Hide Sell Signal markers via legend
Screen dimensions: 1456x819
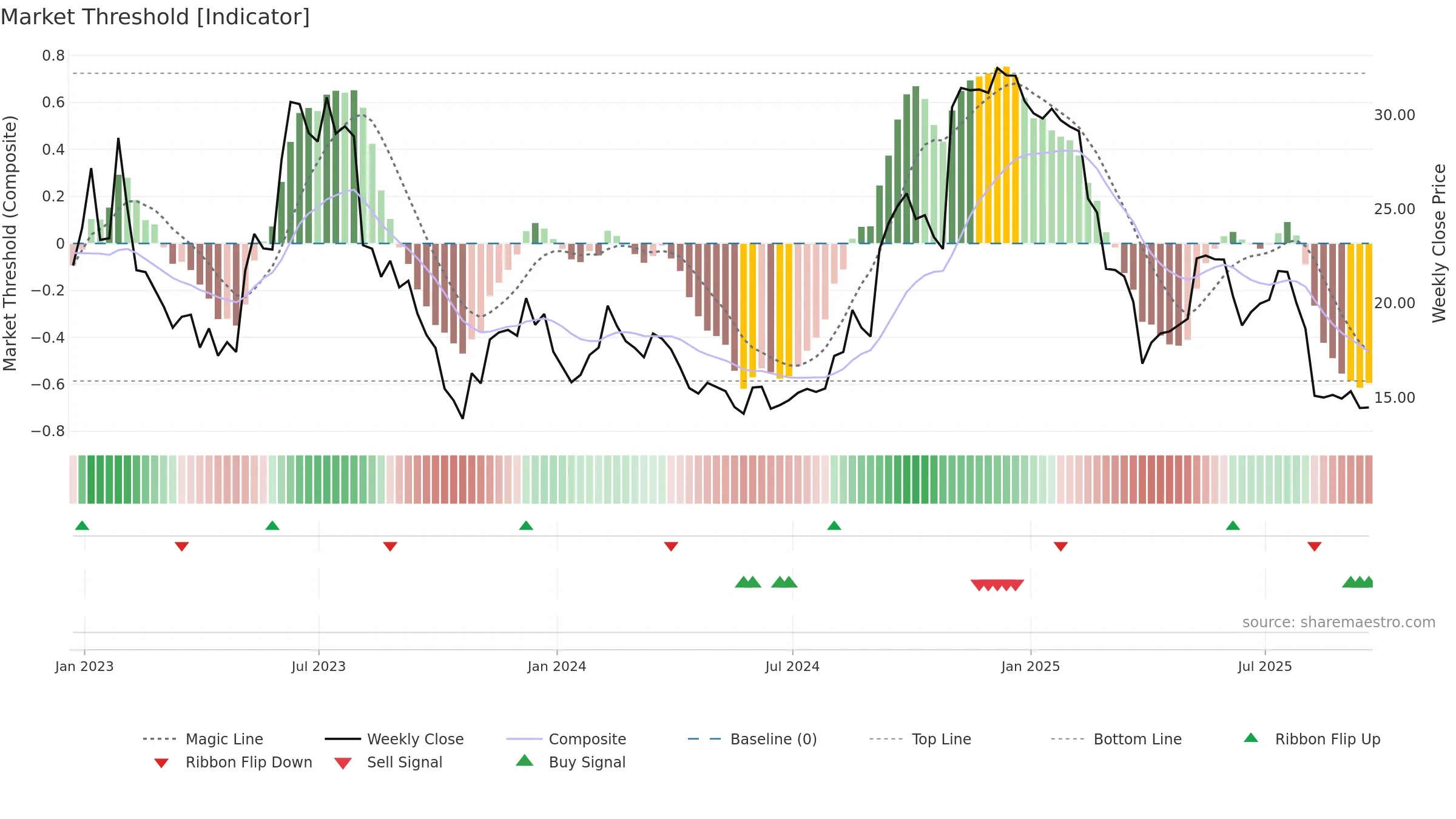(388, 762)
